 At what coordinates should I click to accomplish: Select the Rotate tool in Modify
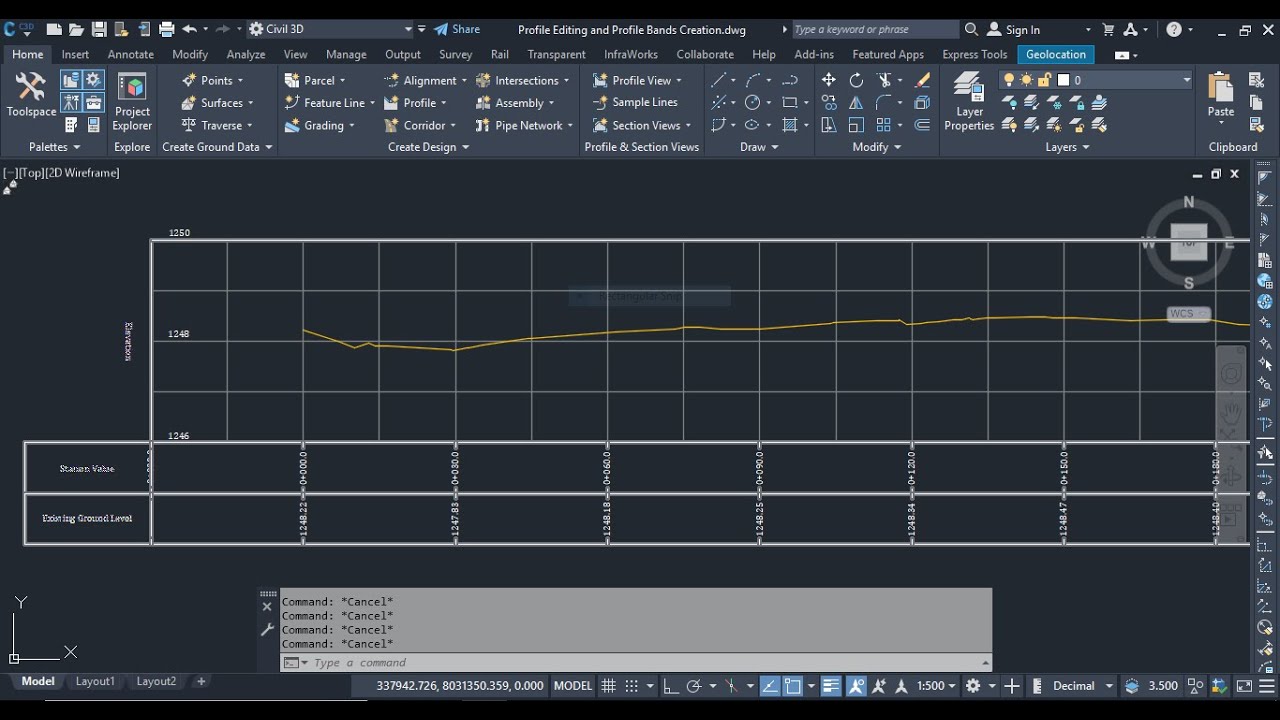(x=857, y=80)
